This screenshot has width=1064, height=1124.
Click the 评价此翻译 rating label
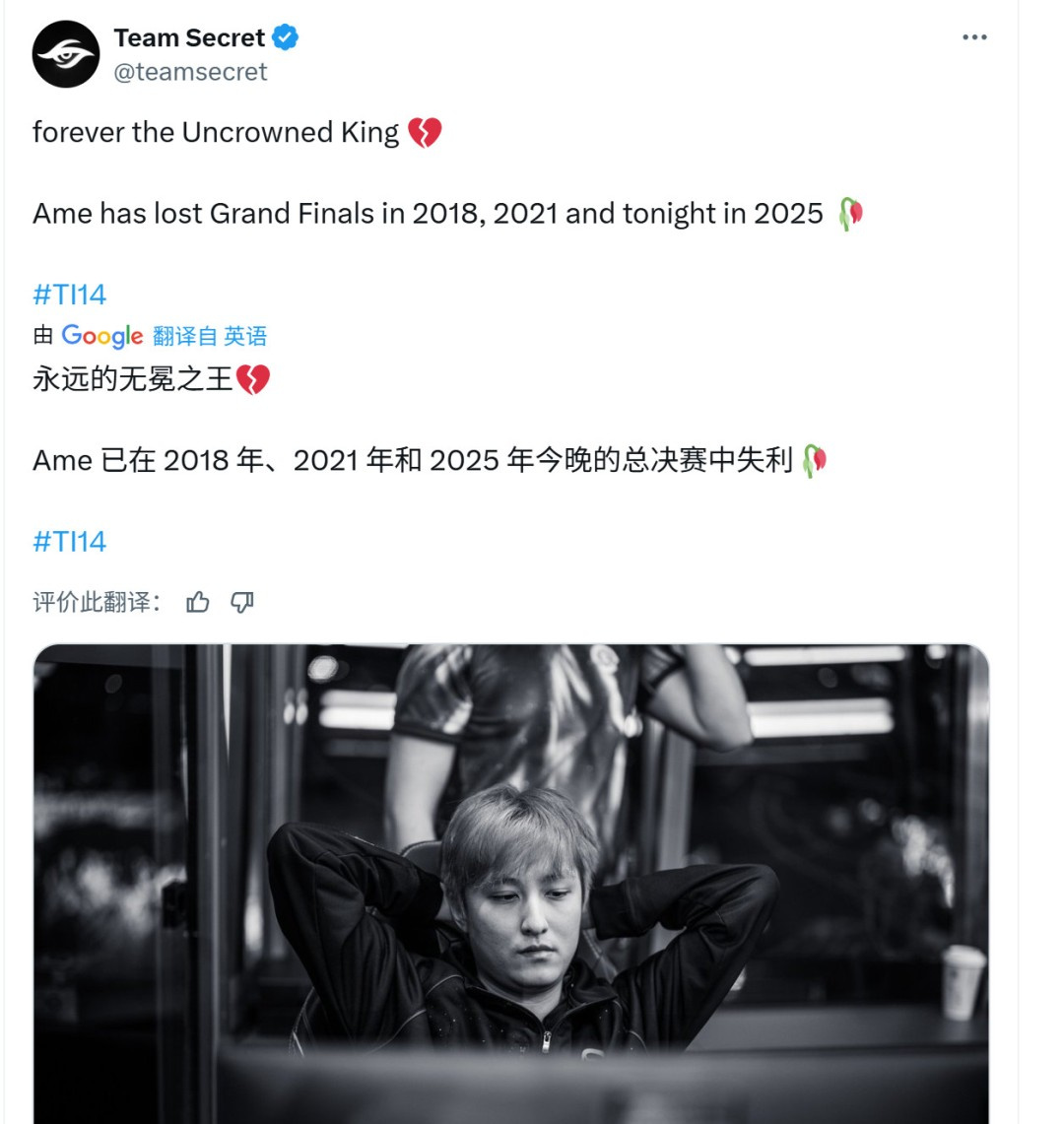(x=100, y=601)
